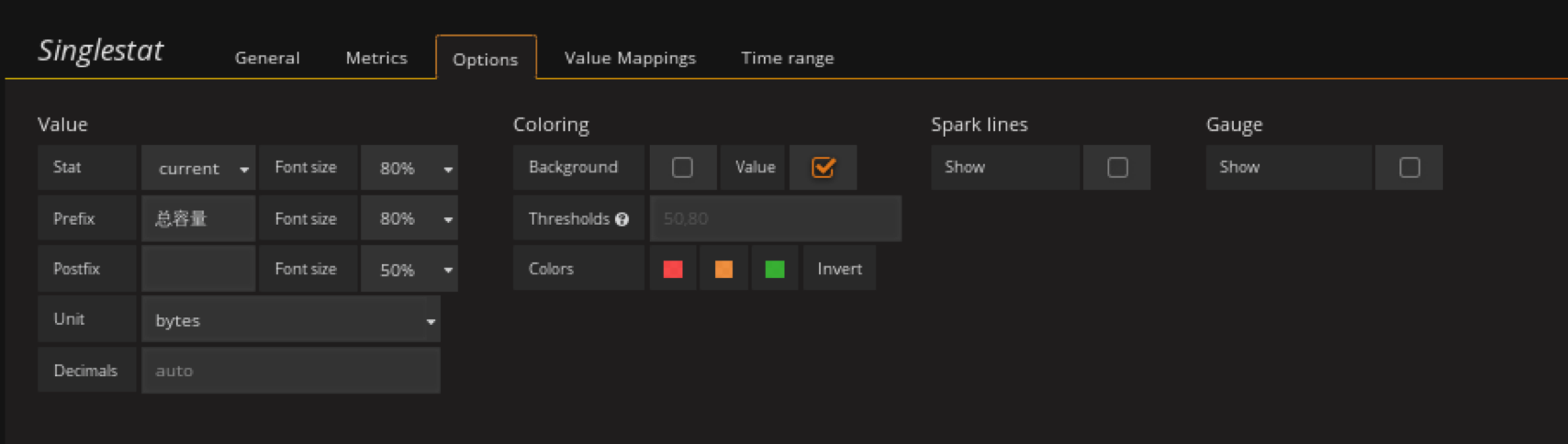The image size is (1568, 444).
Task: Pick the red threshold color swatch
Action: coord(673,269)
